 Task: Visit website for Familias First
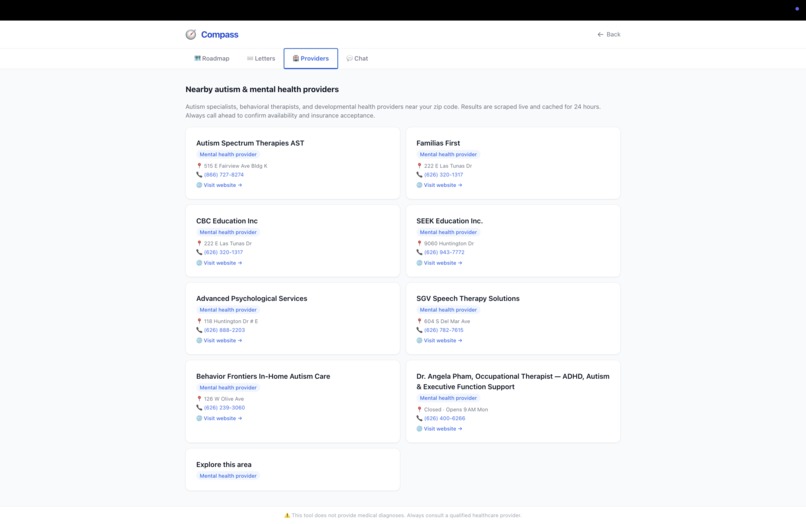(x=443, y=185)
